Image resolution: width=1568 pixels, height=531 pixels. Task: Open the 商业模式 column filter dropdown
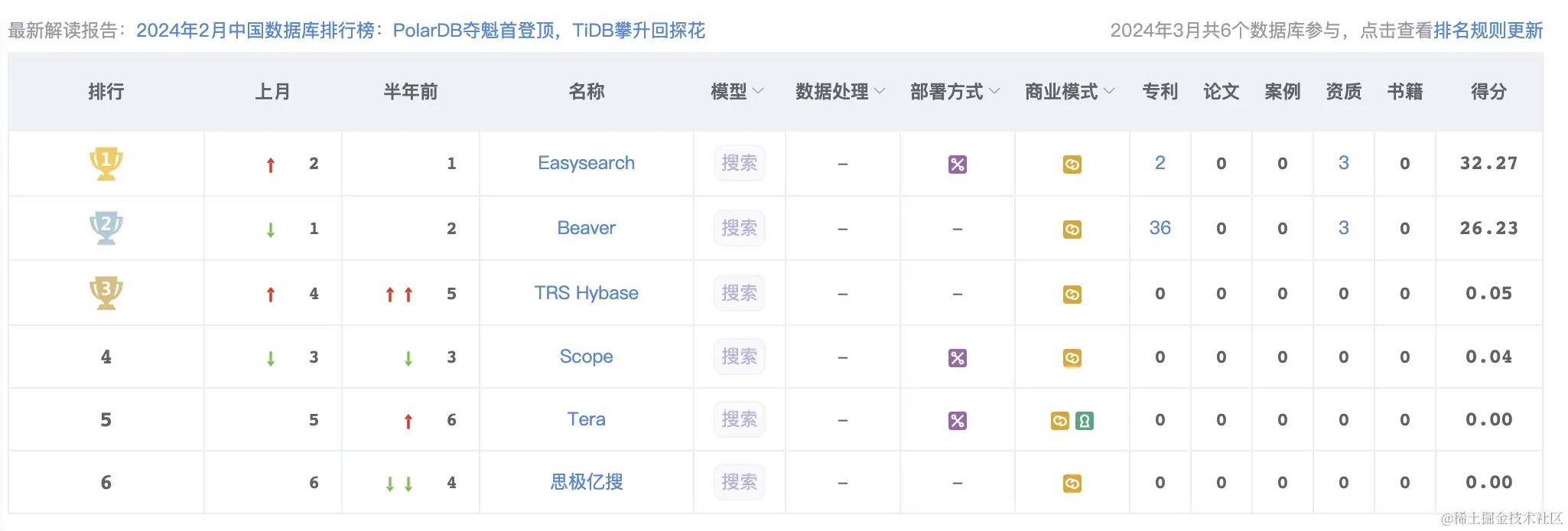[x=1109, y=92]
